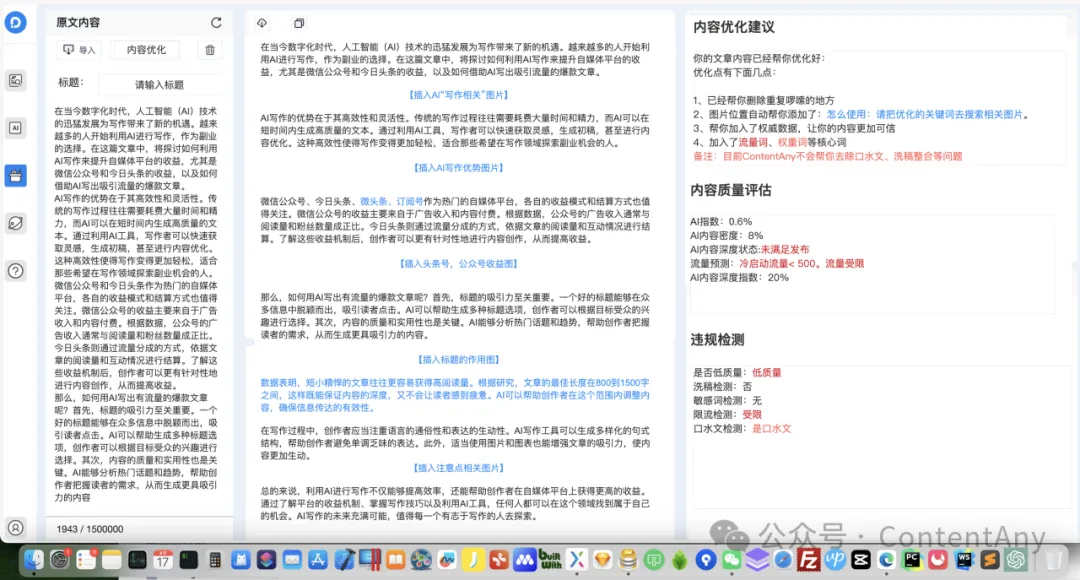
Task: Open Finder from the dock
Action: 32,560
